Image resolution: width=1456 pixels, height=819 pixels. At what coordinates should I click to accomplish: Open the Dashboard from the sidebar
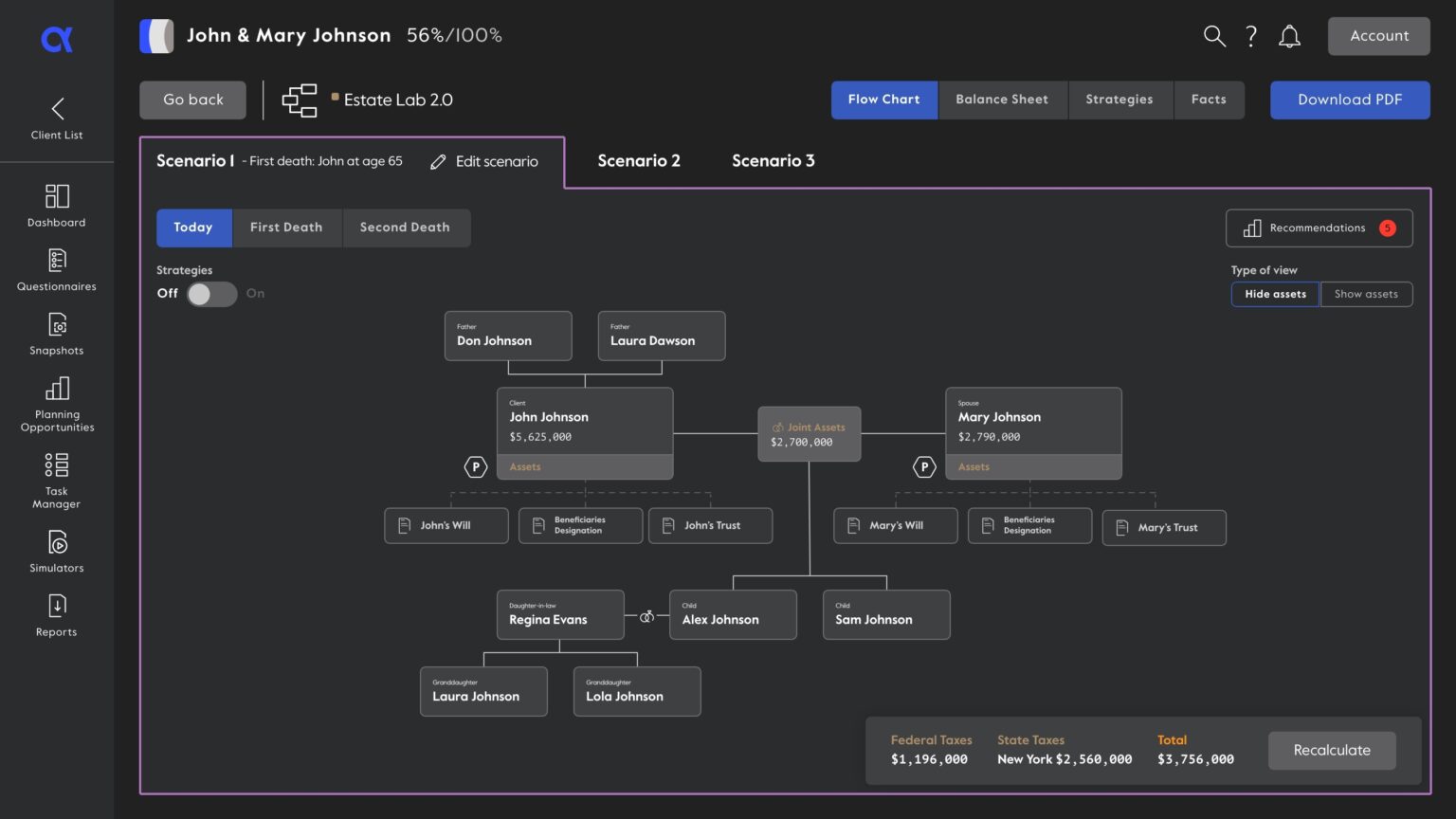click(x=56, y=204)
